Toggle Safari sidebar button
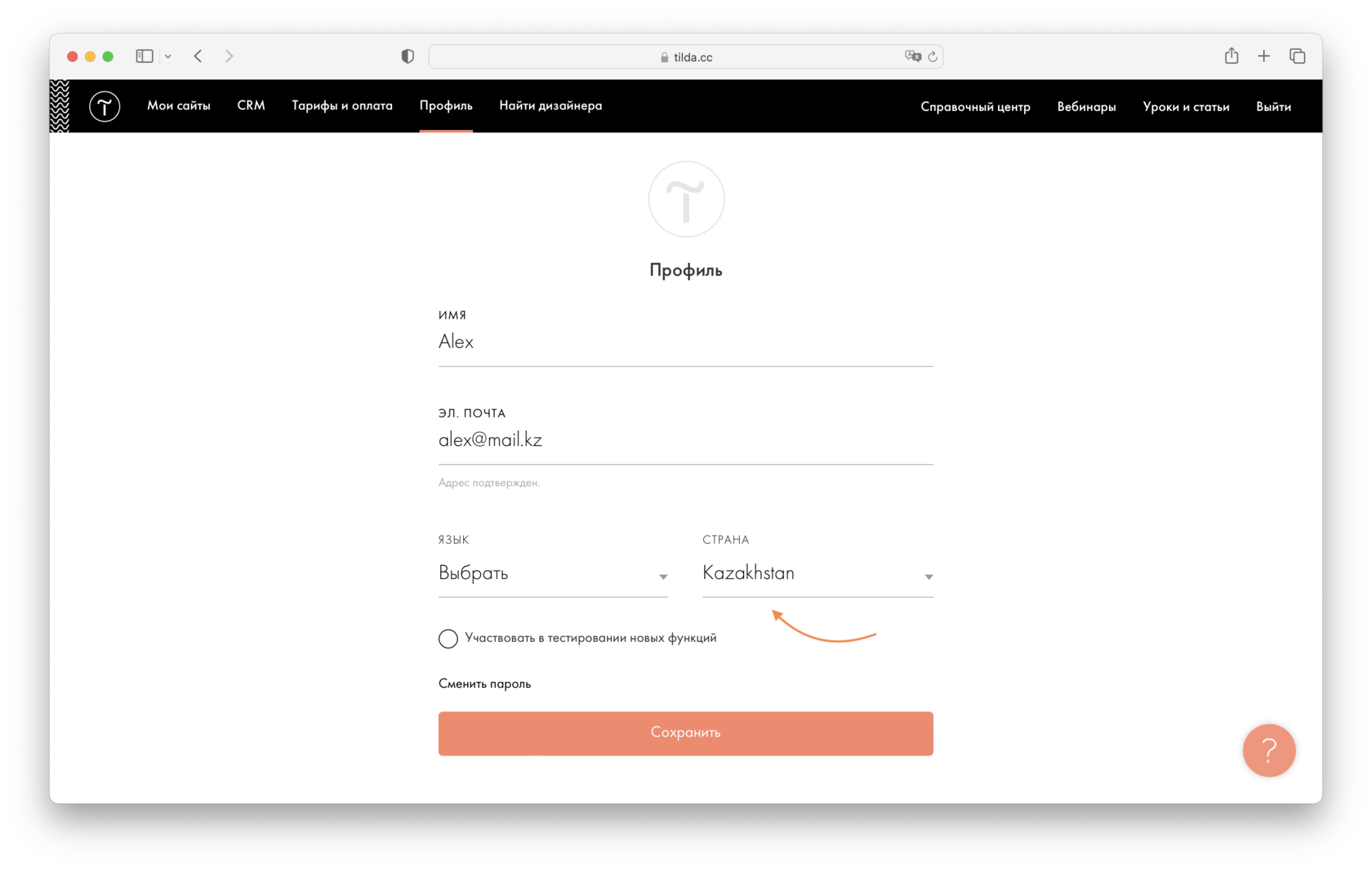 [x=145, y=56]
